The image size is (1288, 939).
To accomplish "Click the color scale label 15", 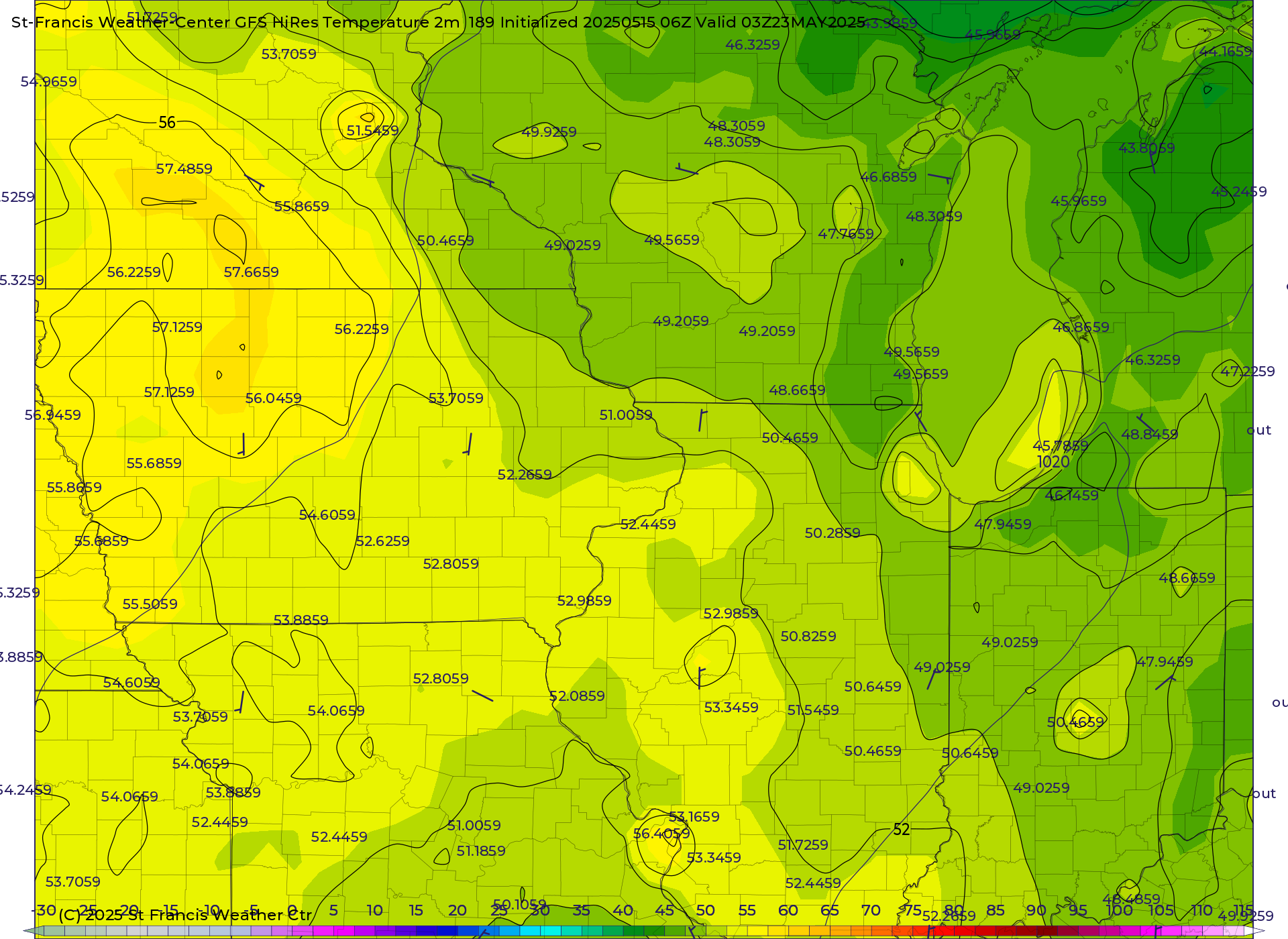I will [x=416, y=911].
